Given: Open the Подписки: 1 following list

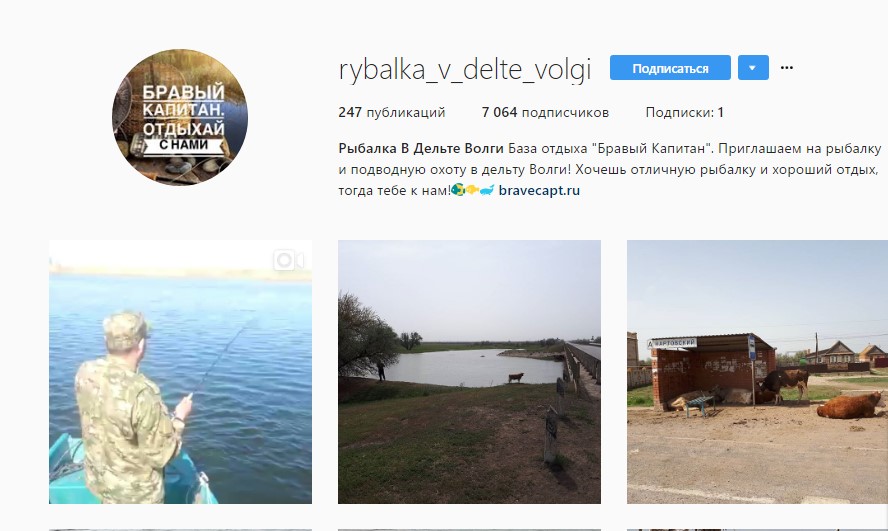Looking at the screenshot, I should [x=685, y=113].
